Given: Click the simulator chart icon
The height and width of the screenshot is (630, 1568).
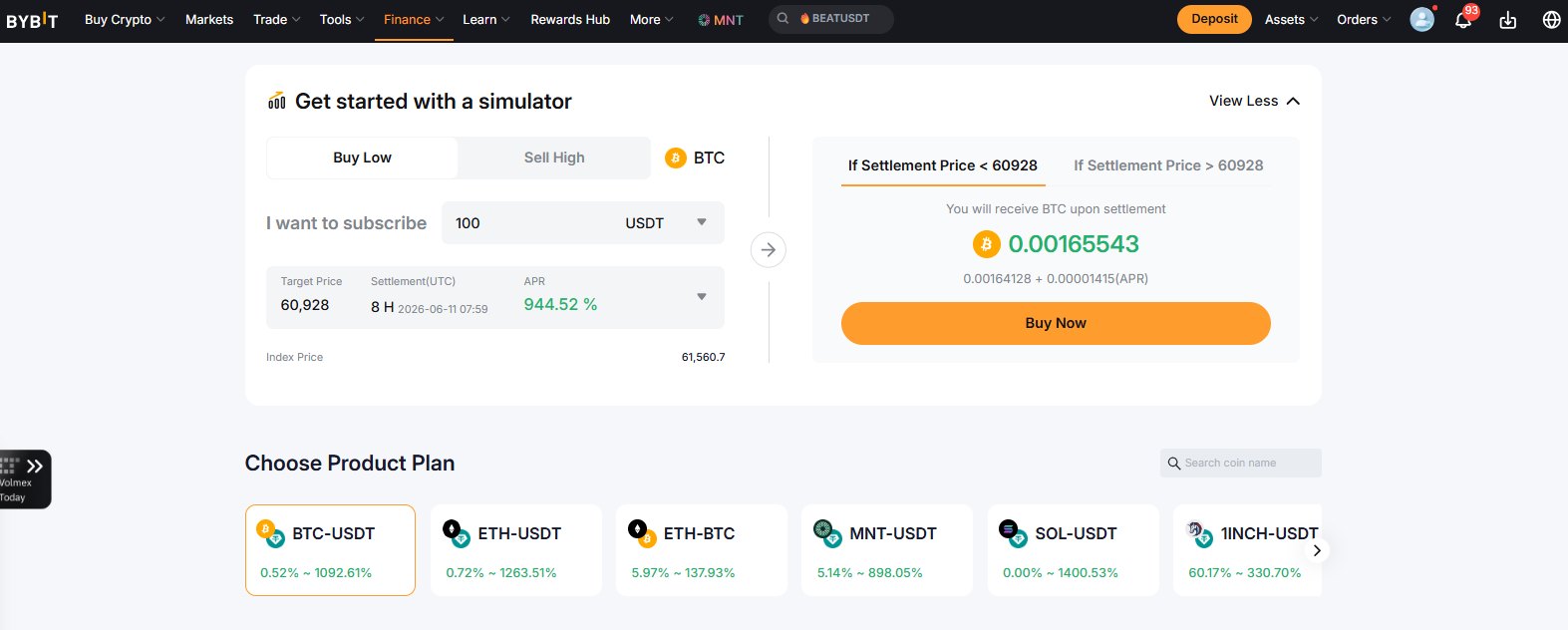Looking at the screenshot, I should click(x=276, y=101).
